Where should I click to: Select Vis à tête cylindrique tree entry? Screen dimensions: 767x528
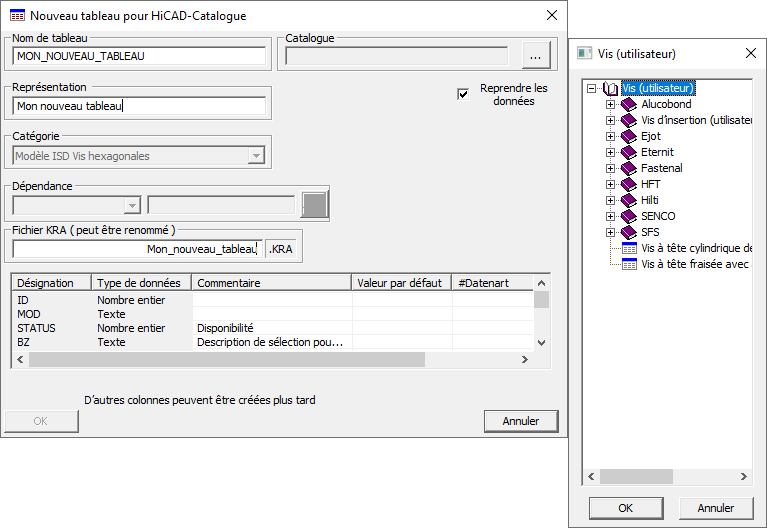pyautogui.click(x=697, y=248)
